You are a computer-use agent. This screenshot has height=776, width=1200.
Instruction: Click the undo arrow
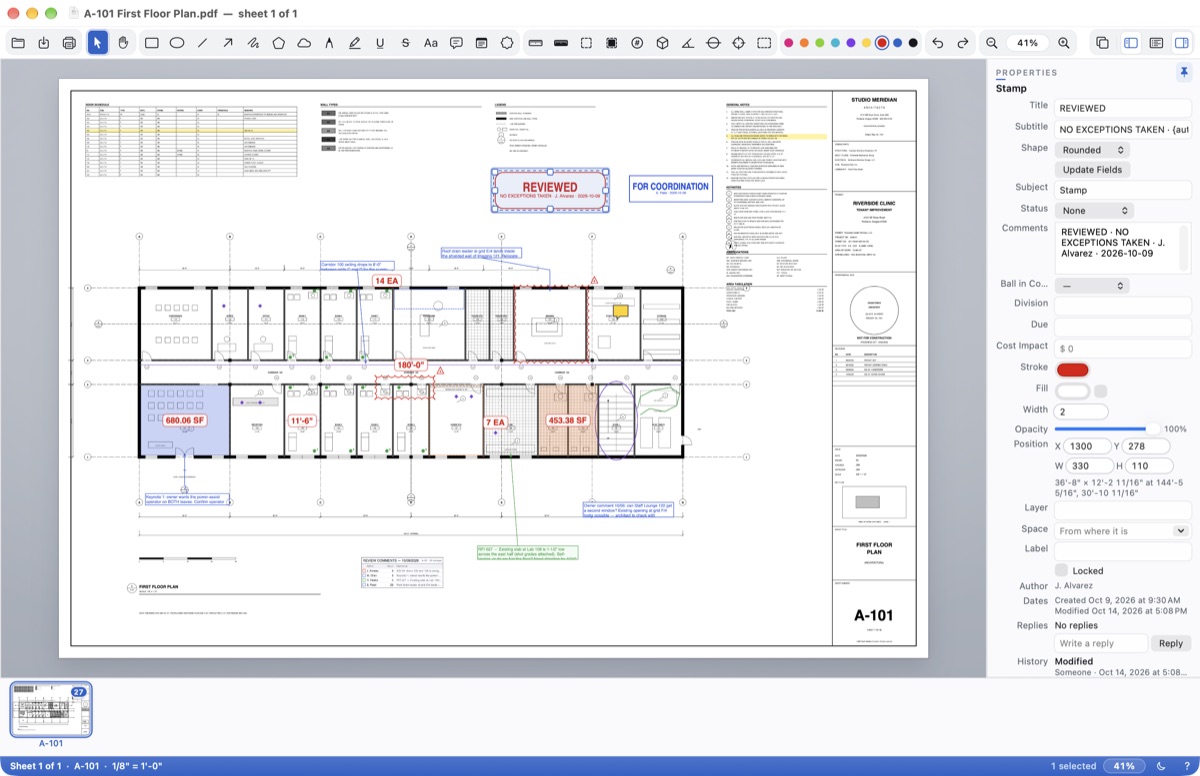pyautogui.click(x=937, y=43)
